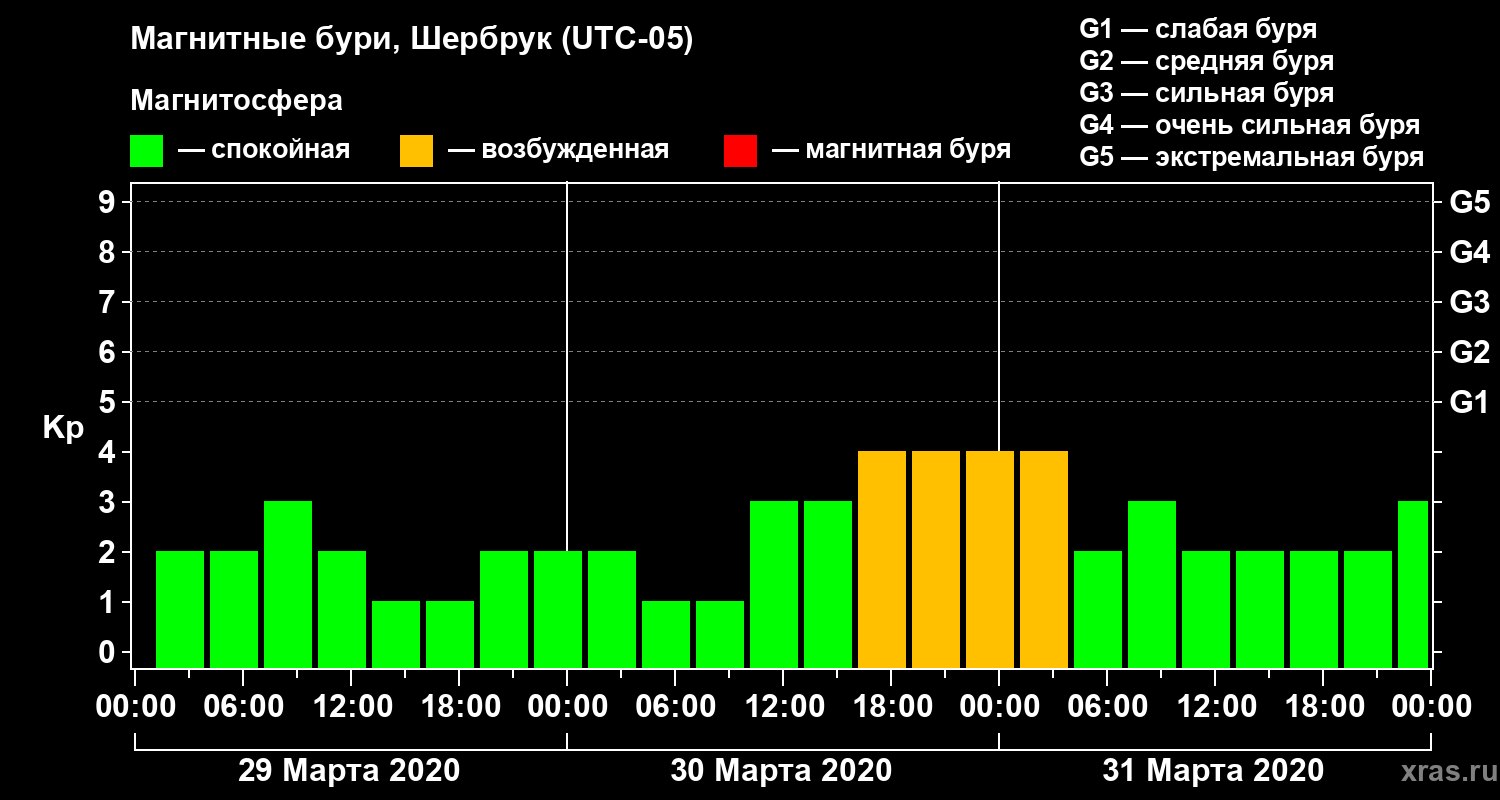Click the G5 storm level label on right axis

click(x=1469, y=203)
